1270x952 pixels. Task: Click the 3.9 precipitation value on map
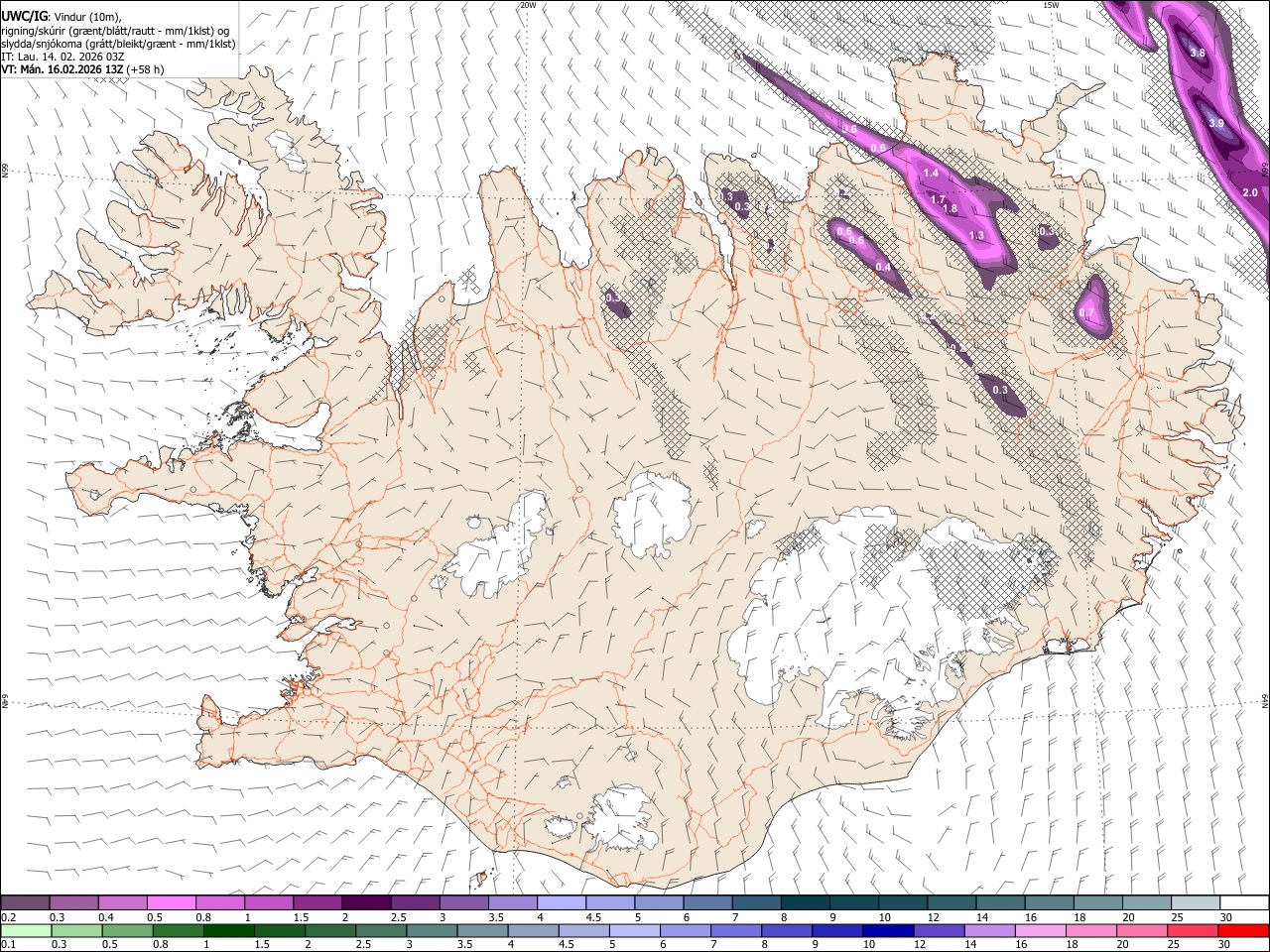coord(1216,123)
